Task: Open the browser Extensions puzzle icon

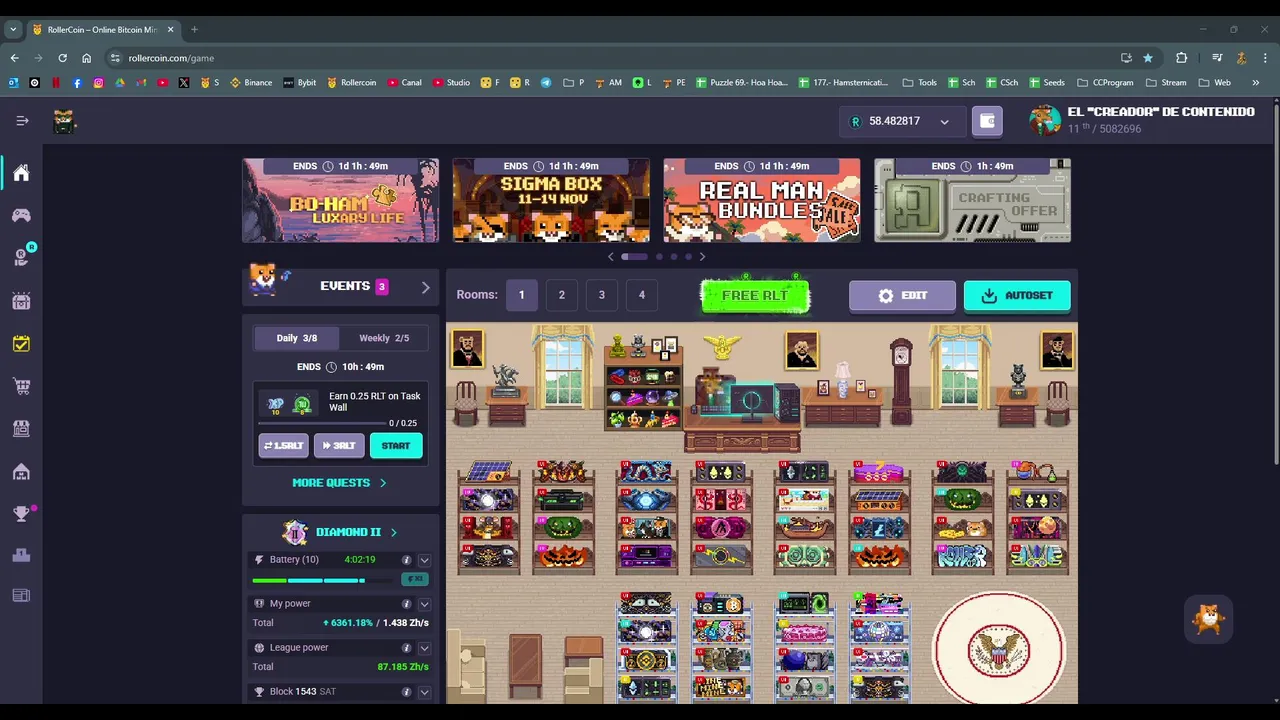Action: click(x=1181, y=58)
